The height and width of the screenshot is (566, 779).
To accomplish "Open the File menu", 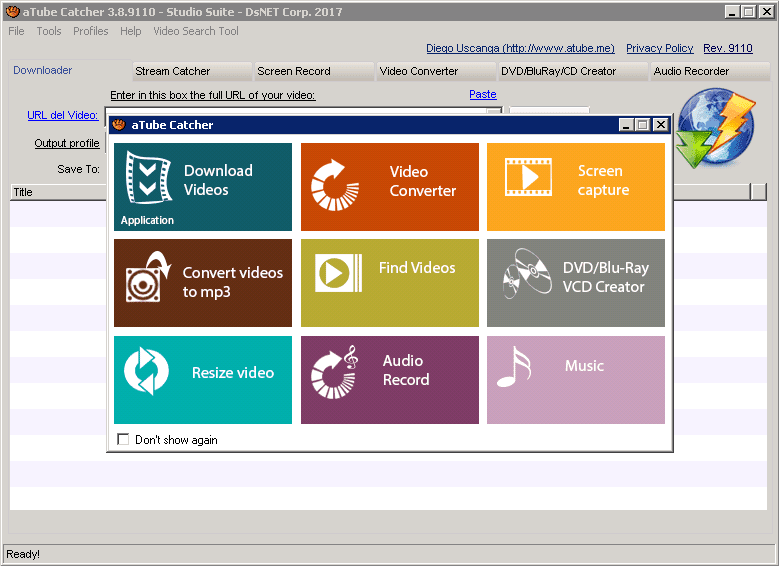I will click(16, 31).
